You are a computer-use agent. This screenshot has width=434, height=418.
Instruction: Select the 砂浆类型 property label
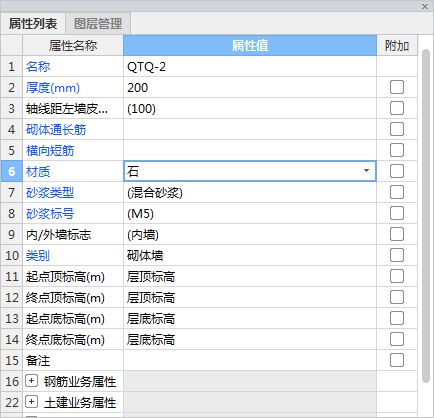click(x=50, y=193)
